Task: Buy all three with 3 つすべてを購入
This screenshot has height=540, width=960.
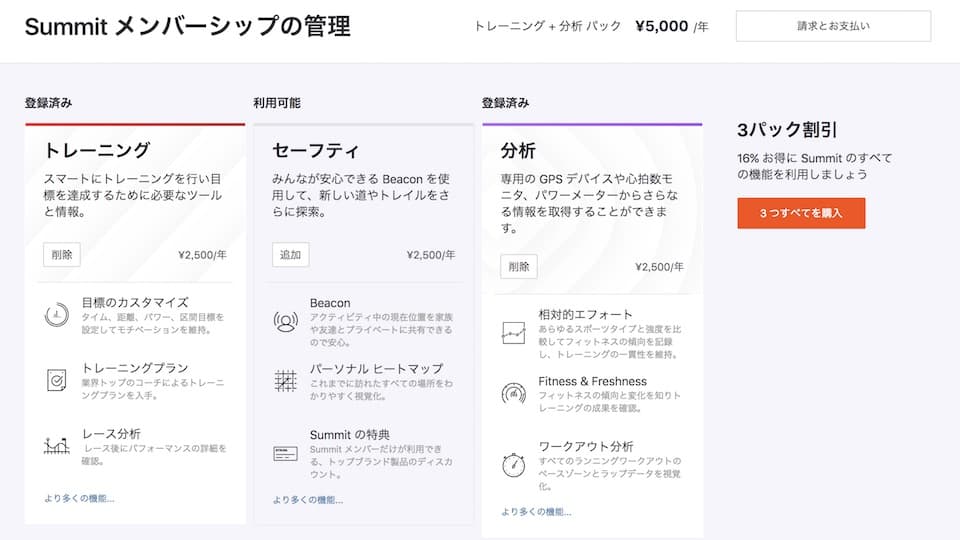Action: 801,213
